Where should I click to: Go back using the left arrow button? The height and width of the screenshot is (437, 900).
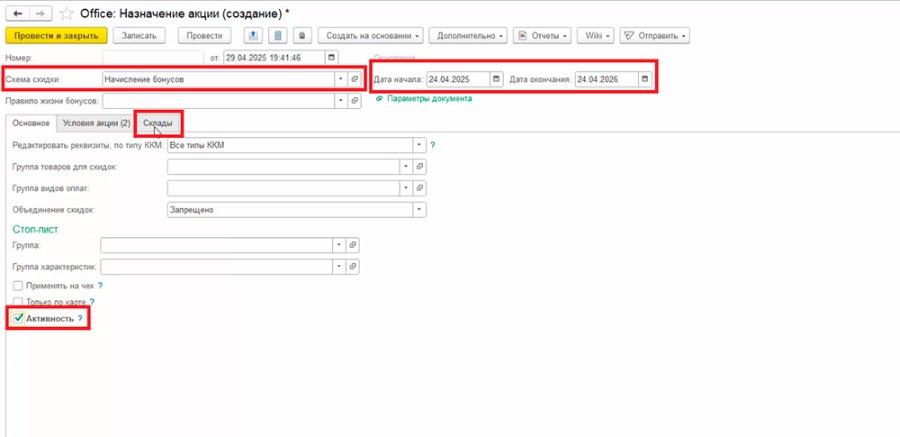point(17,13)
